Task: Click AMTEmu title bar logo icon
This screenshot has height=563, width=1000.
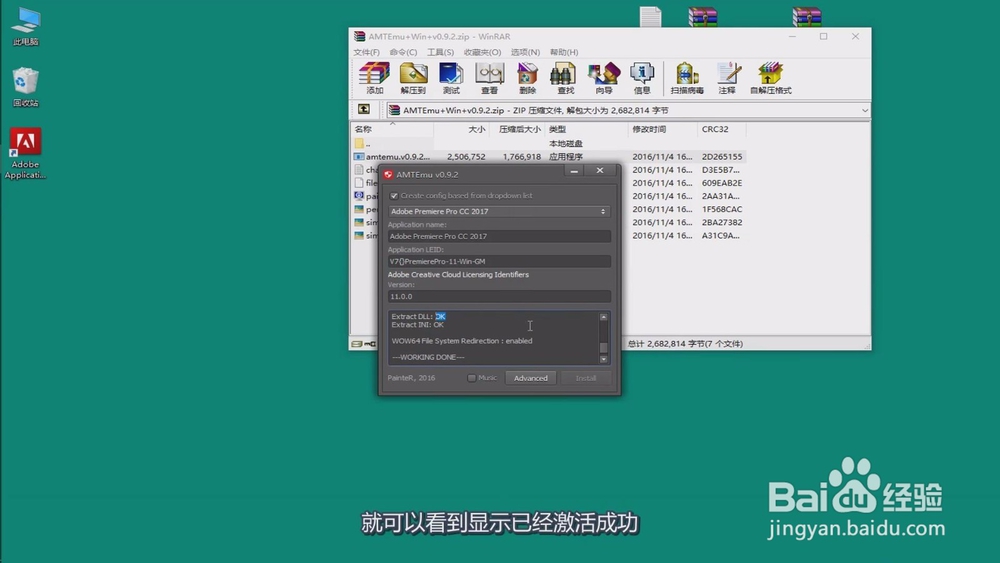Action: click(x=388, y=174)
